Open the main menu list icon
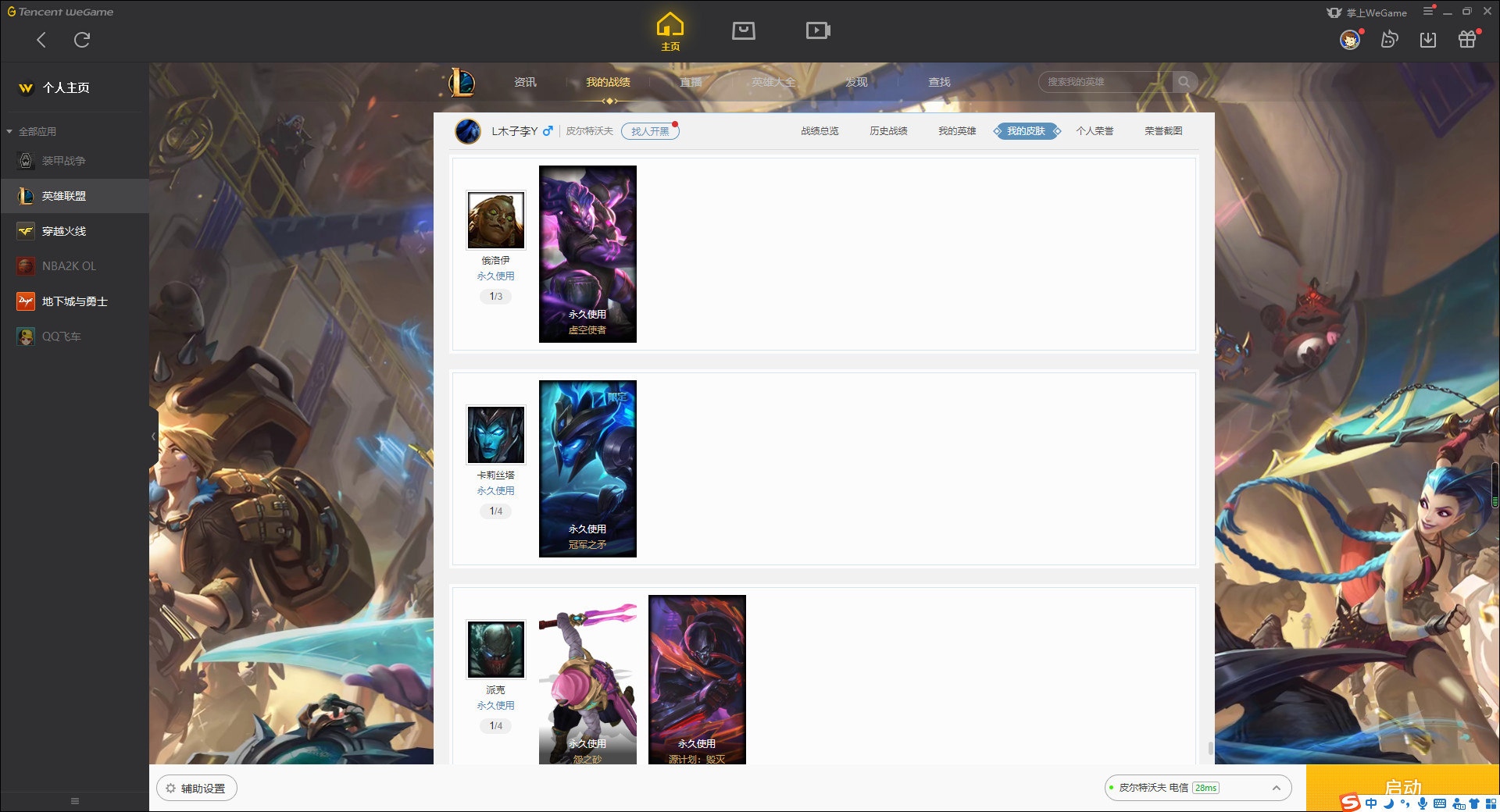The width and height of the screenshot is (1500, 812). tap(1428, 11)
